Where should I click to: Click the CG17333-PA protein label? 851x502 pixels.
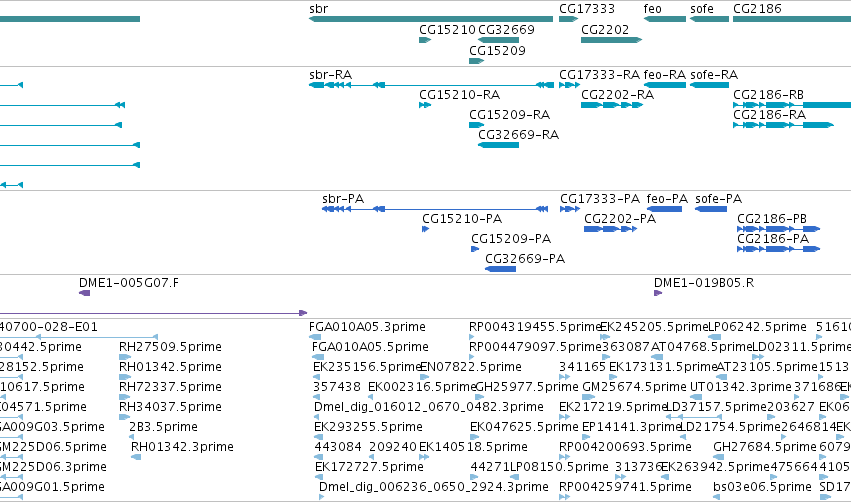600,199
